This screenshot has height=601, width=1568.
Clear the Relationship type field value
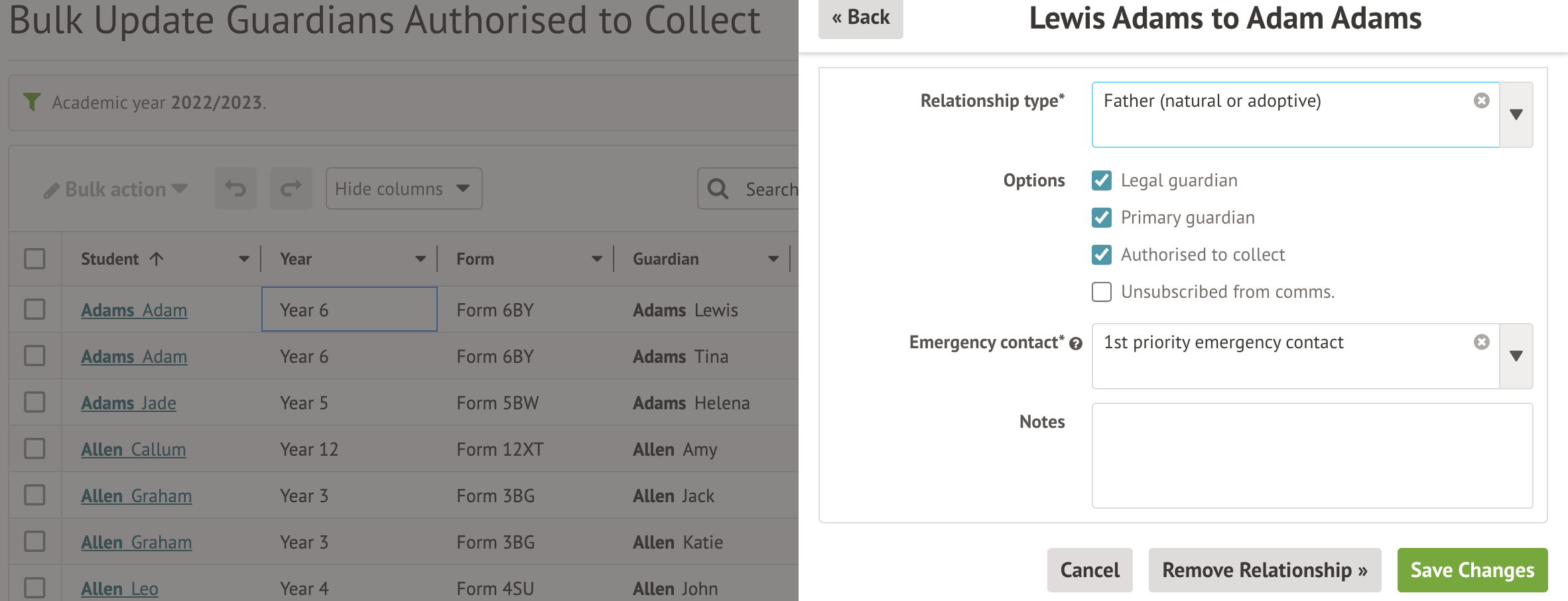1481,101
